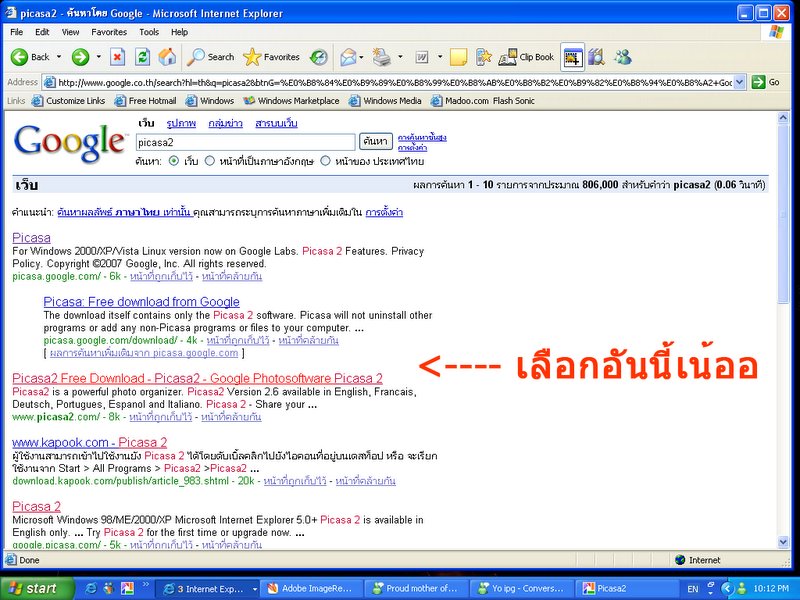The height and width of the screenshot is (600, 800).
Task: Open the Home page icon
Action: point(167,57)
